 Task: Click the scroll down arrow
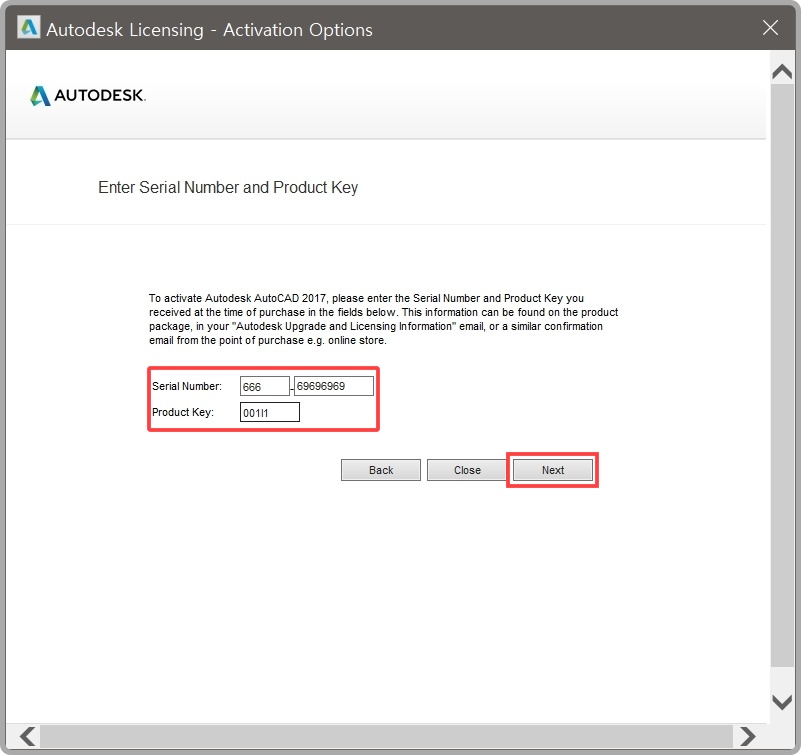782,702
